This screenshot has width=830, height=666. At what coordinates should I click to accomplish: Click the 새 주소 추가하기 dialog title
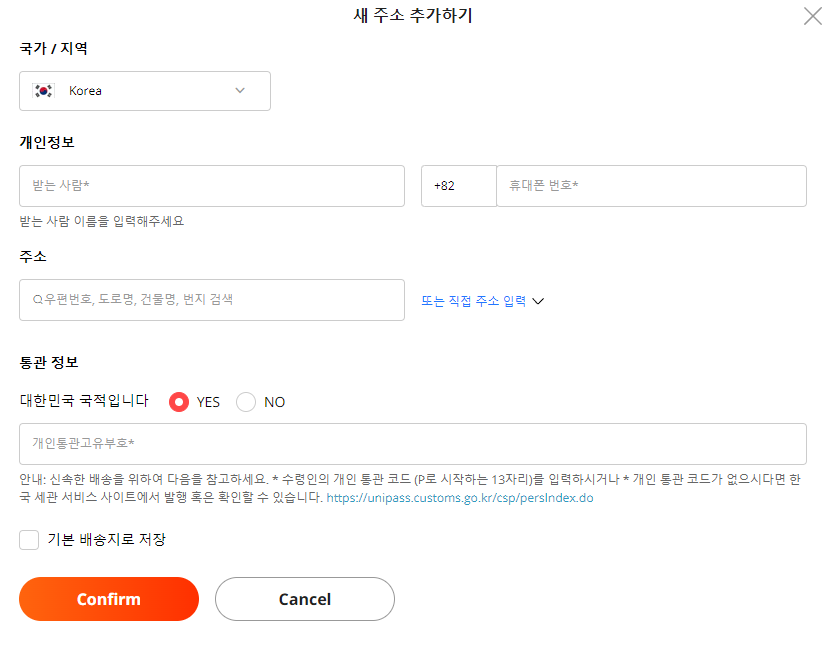pyautogui.click(x=415, y=16)
